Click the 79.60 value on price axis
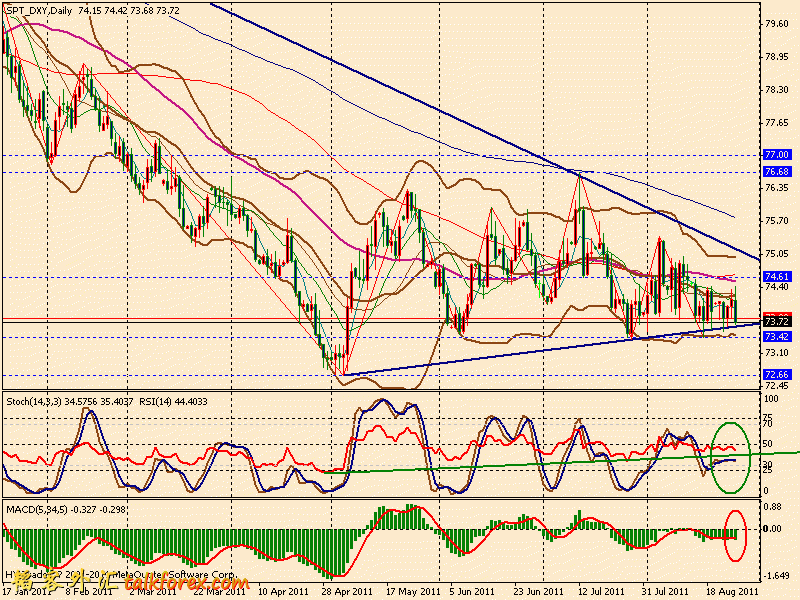Viewport: 800px width, 600px height. point(777,23)
